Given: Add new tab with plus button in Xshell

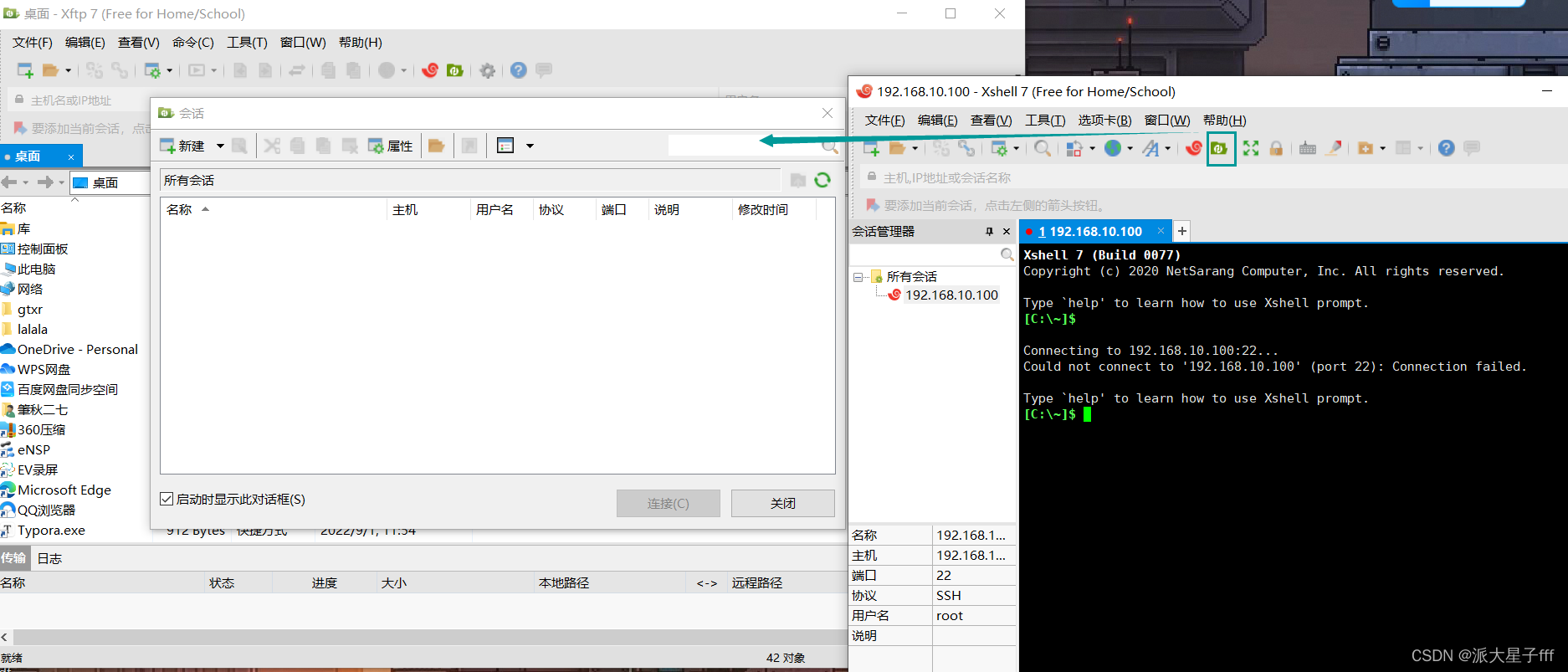Looking at the screenshot, I should [x=1181, y=231].
